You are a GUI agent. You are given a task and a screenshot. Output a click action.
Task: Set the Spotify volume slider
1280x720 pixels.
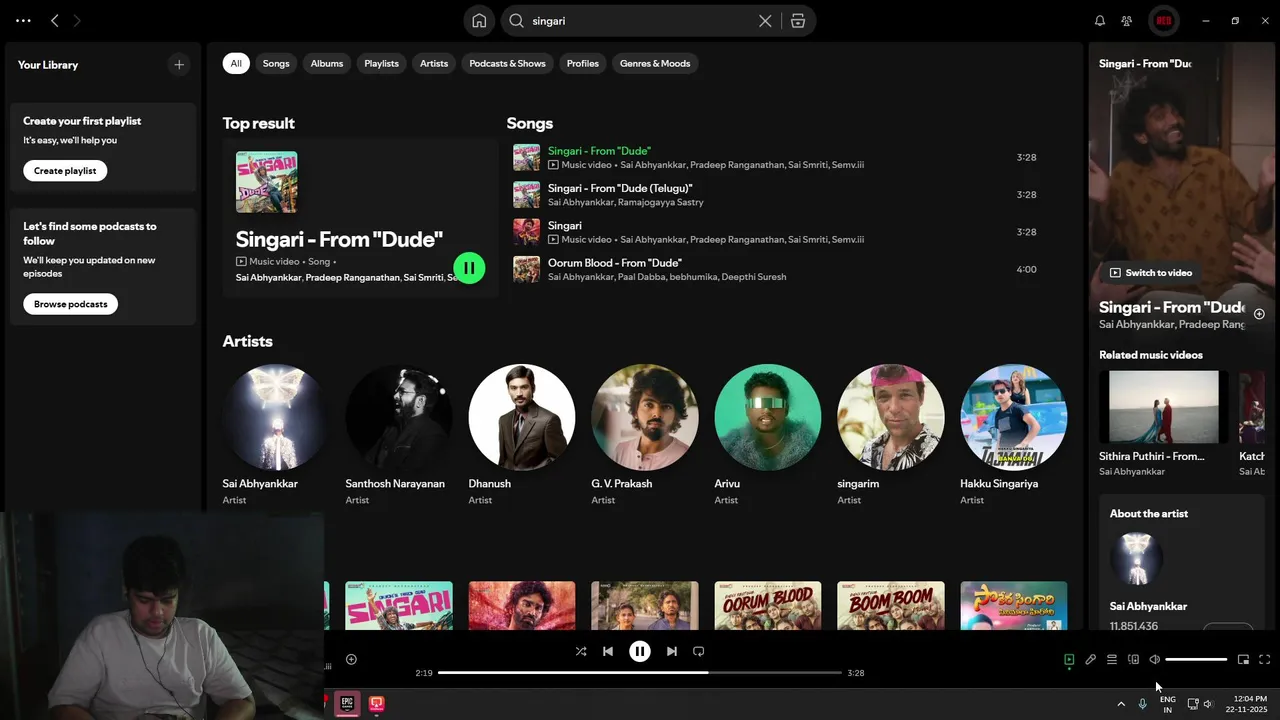[1196, 659]
